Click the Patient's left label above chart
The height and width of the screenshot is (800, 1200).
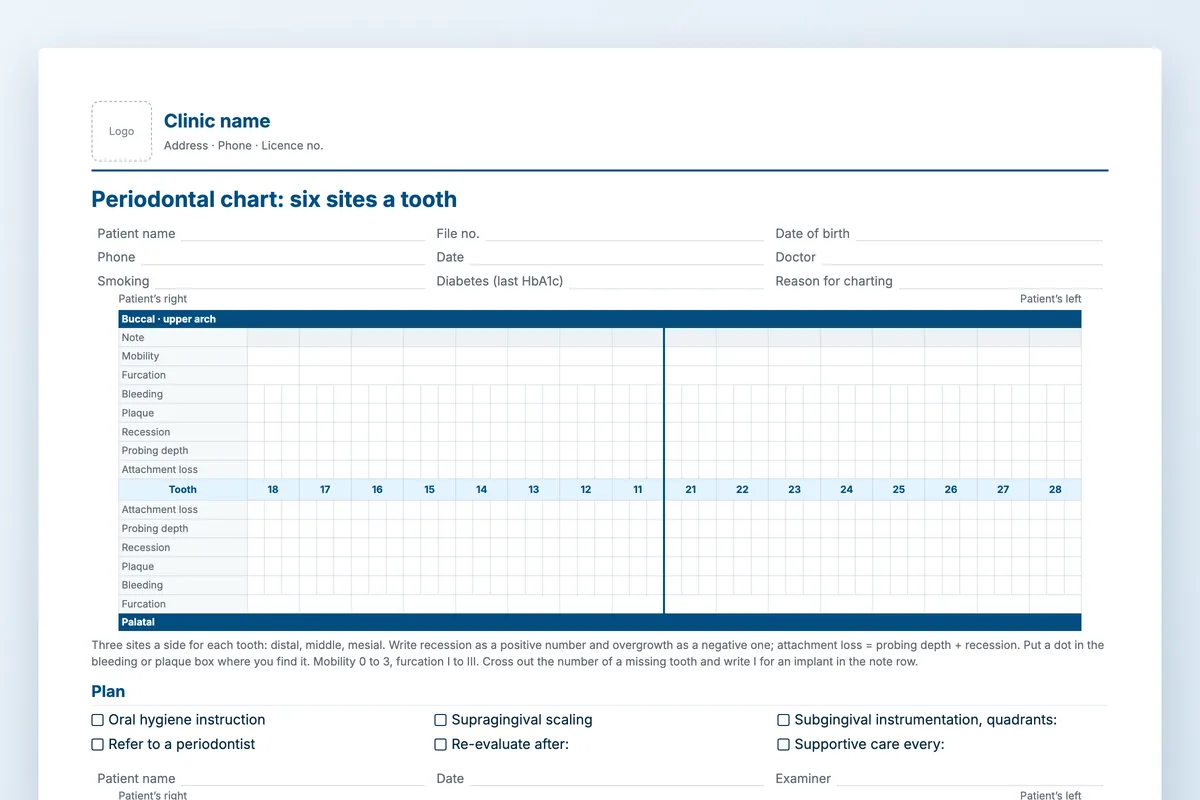pyautogui.click(x=1050, y=299)
